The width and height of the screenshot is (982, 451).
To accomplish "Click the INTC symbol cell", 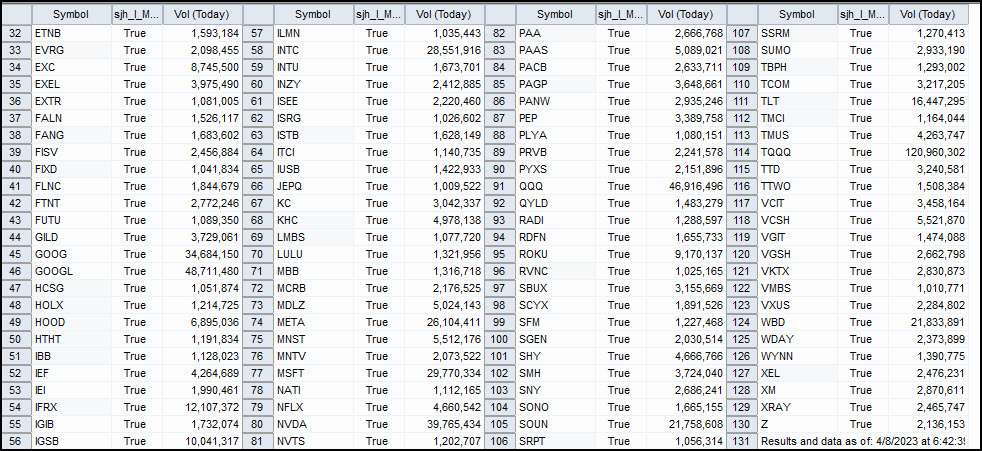I will (313, 50).
